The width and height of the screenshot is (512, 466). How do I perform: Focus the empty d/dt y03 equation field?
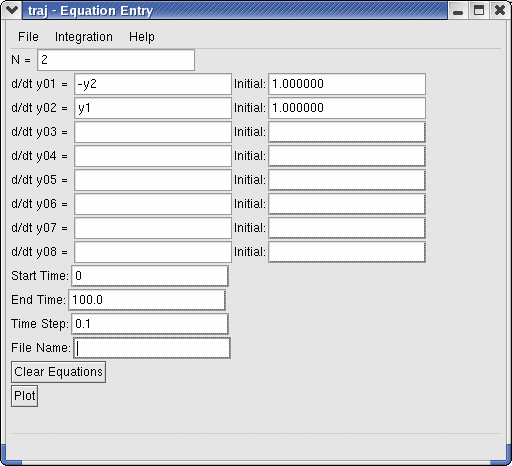click(153, 132)
